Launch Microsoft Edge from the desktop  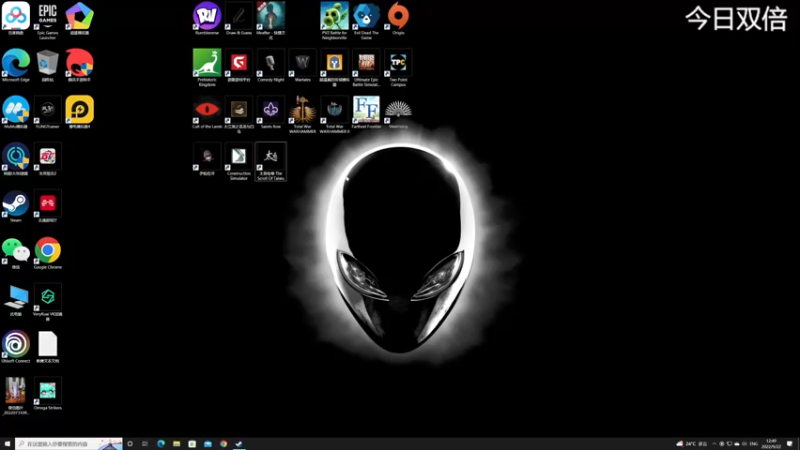[x=16, y=65]
